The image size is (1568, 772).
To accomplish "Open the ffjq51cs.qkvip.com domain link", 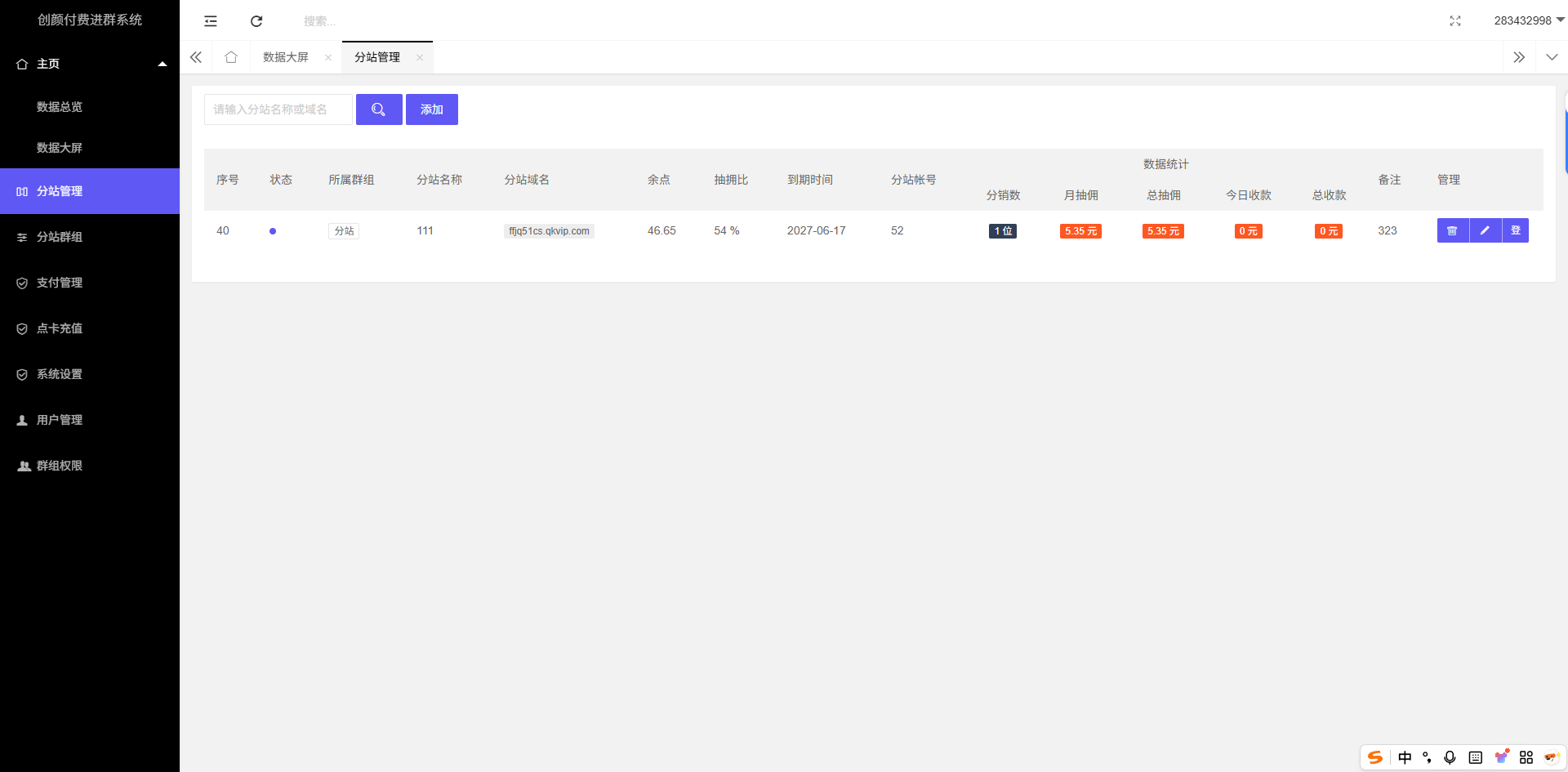I will [x=549, y=231].
